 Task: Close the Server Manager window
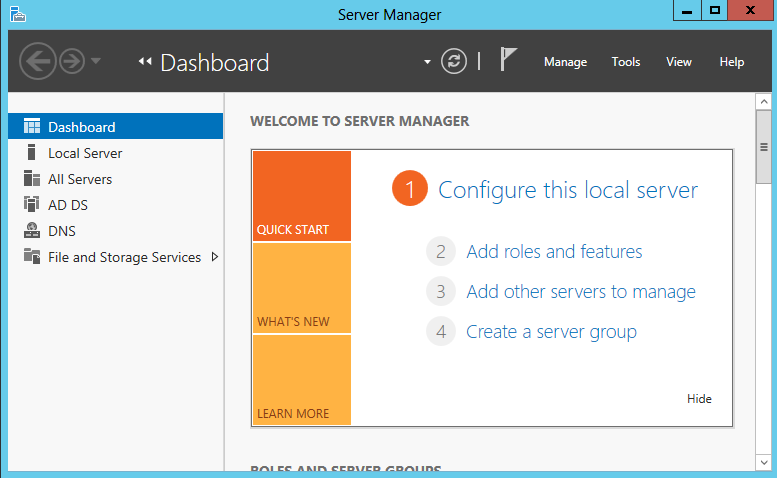(750, 10)
